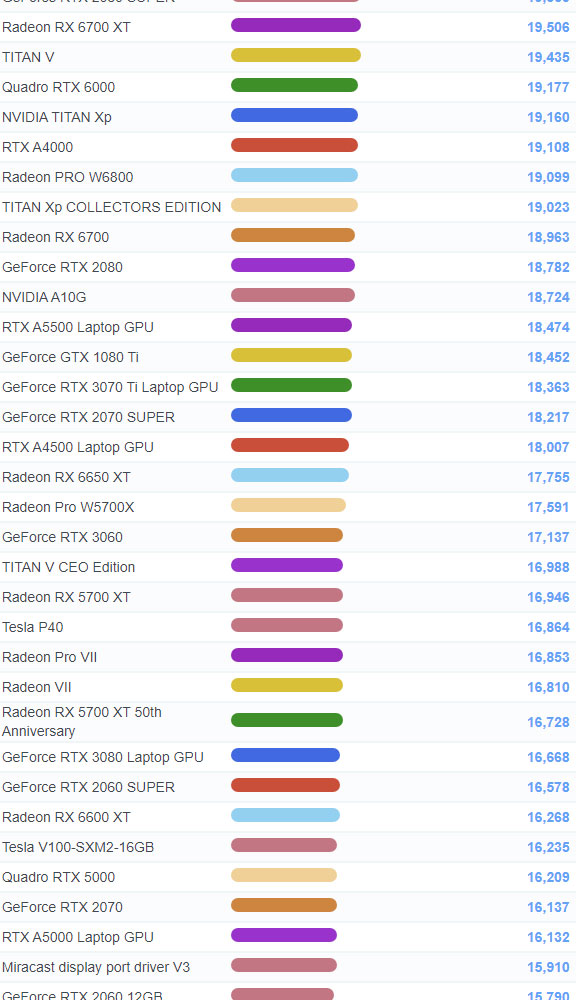Click the 19,435 score value
The height and width of the screenshot is (1000, 576).
pyautogui.click(x=548, y=57)
